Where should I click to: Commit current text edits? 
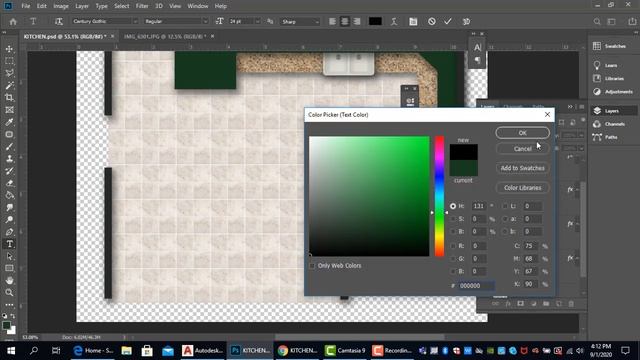tap(448, 21)
